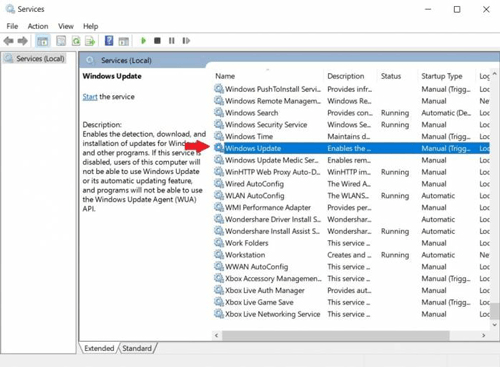Click the Back arrow toolbar icon
The image size is (500, 367).
(x=8, y=41)
